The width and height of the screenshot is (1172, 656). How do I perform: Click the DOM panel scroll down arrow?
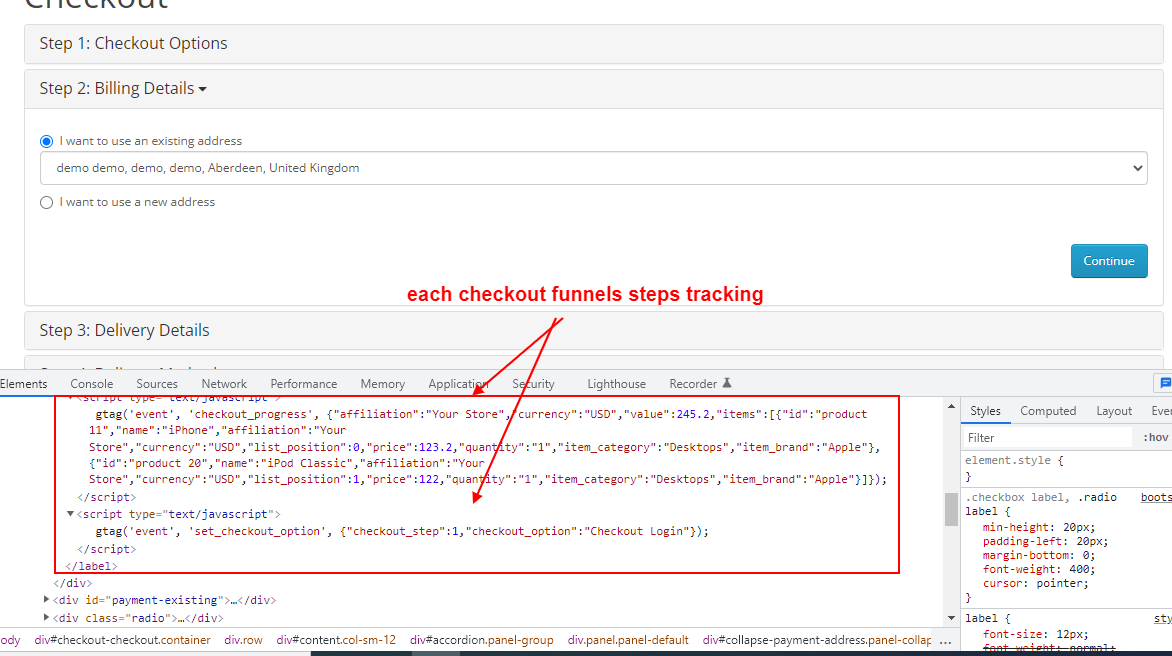tap(951, 618)
